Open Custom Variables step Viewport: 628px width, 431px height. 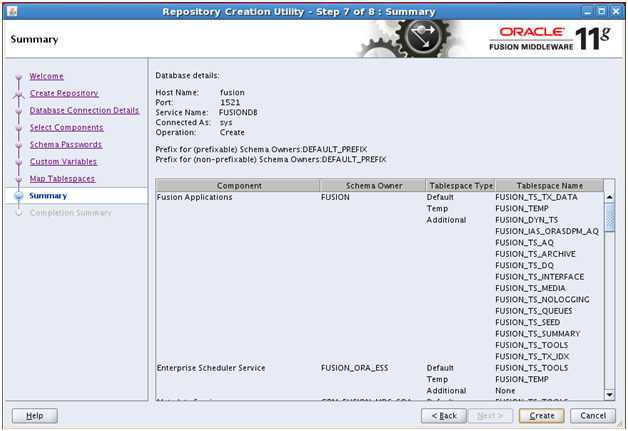click(63, 162)
